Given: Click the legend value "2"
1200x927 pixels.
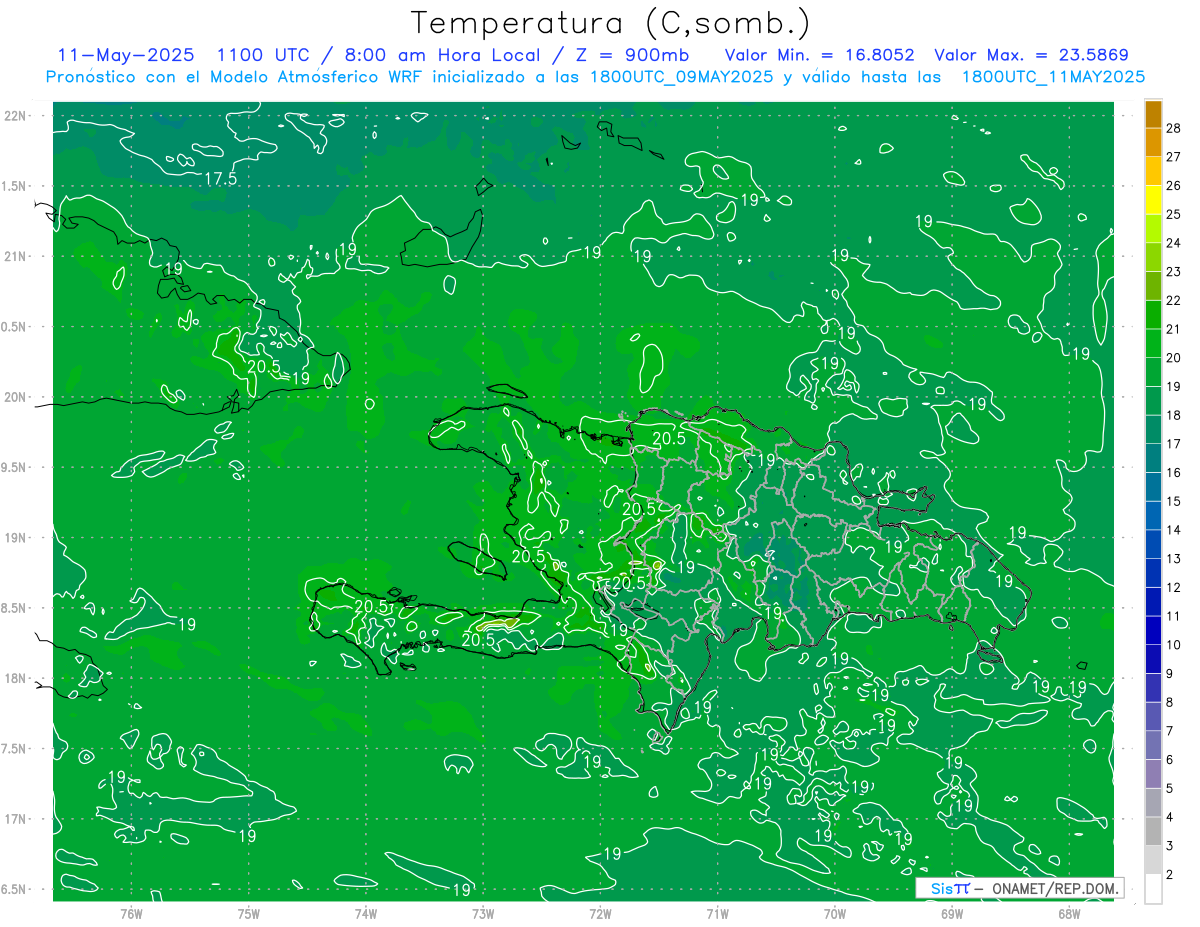Looking at the screenshot, I should click(x=1171, y=875).
